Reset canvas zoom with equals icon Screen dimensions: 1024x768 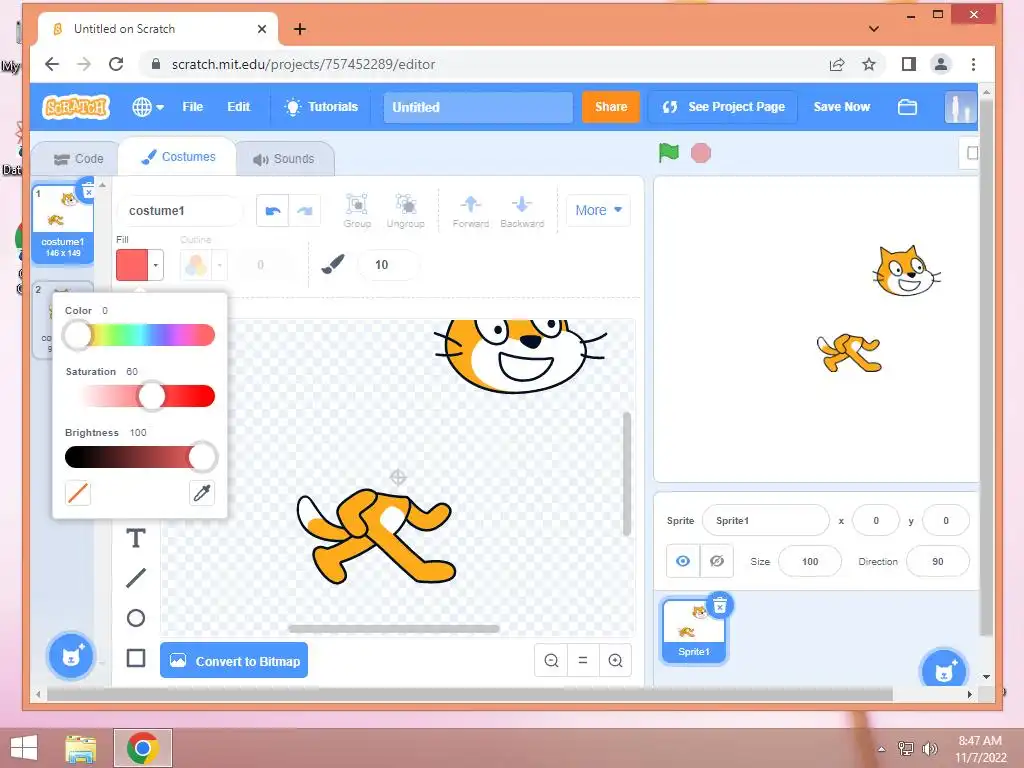(583, 661)
